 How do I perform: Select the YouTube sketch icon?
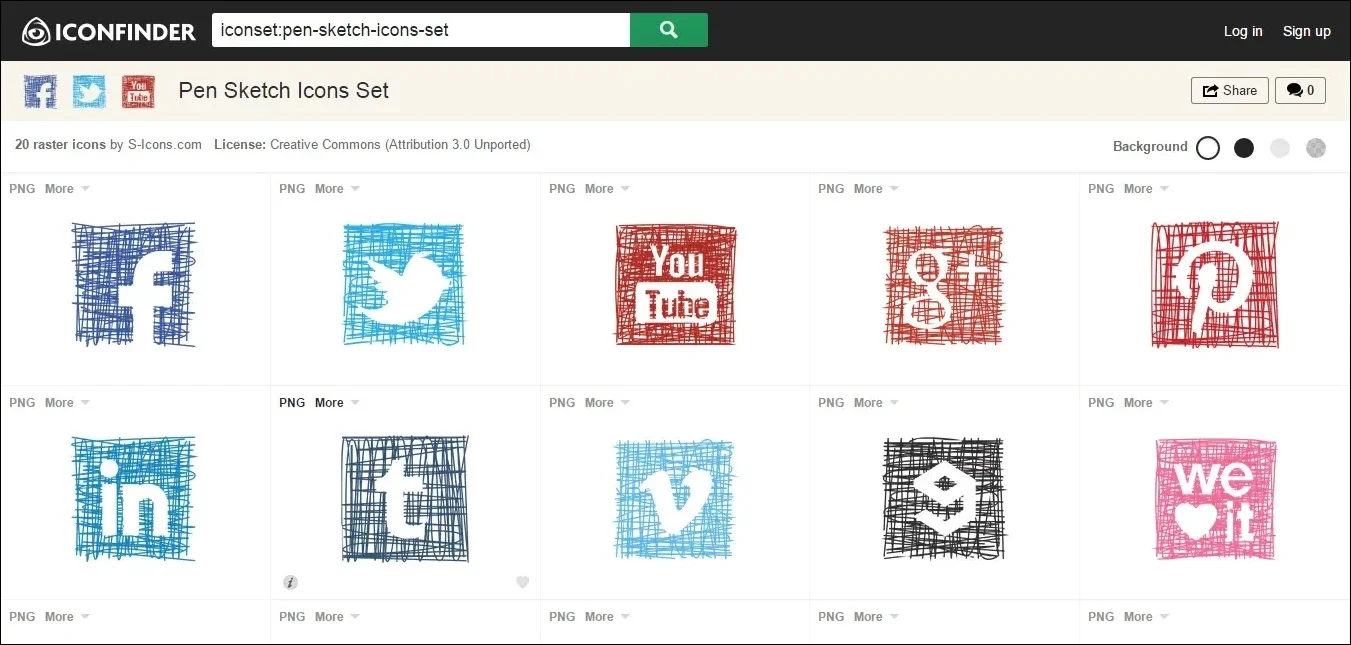click(x=675, y=285)
